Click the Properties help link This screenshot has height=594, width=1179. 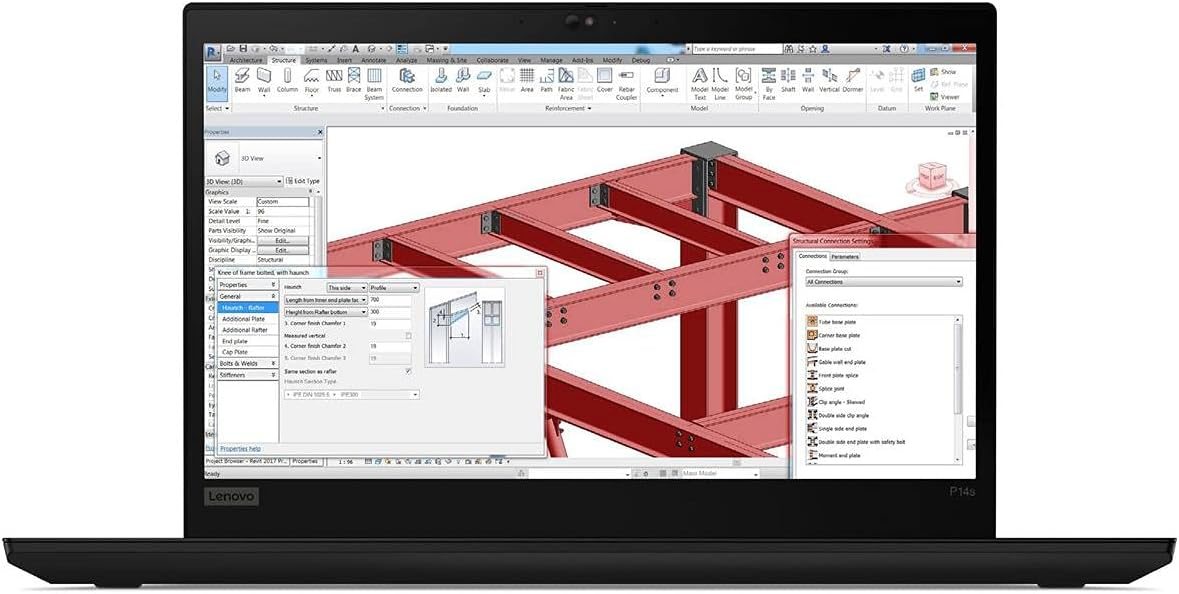tap(241, 448)
